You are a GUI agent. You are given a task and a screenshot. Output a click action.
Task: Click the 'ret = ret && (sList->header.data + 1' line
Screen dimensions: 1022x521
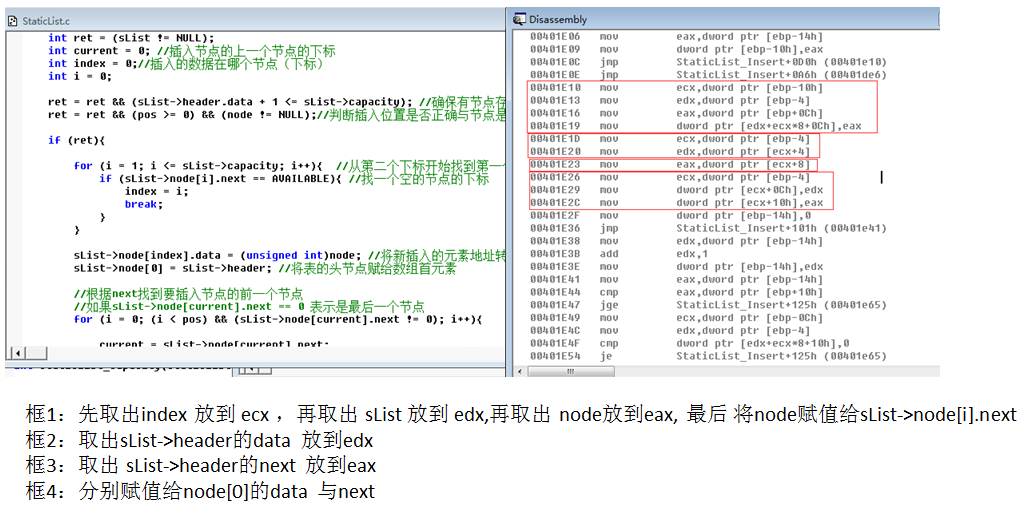(230, 102)
